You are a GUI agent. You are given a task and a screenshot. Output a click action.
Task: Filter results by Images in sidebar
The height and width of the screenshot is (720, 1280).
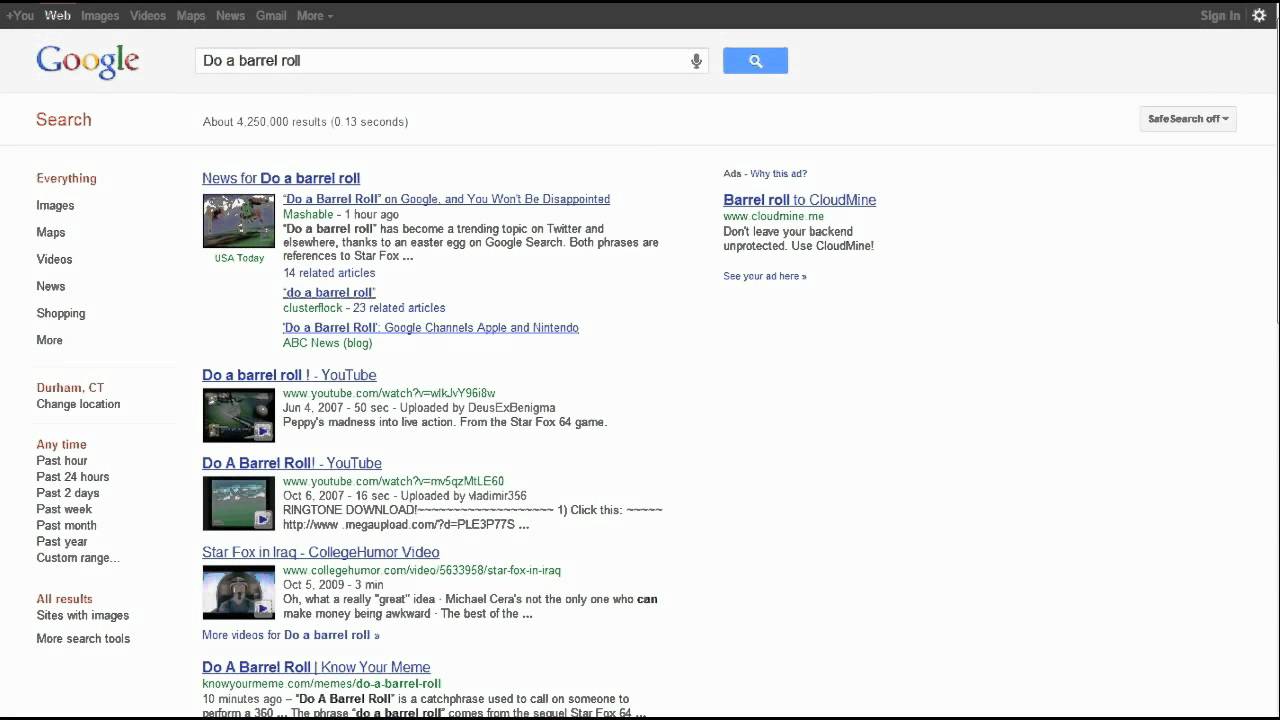coord(55,205)
